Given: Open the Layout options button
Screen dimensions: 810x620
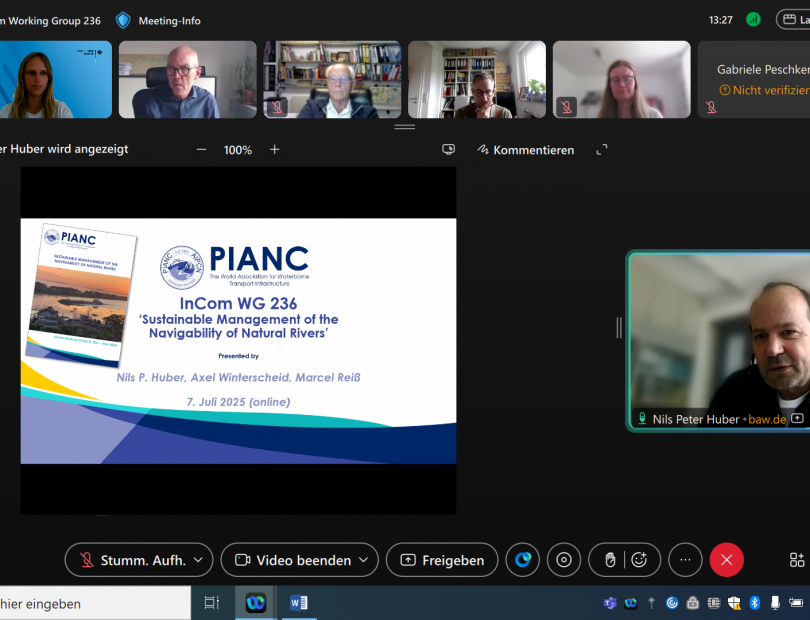Looking at the screenshot, I should pyautogui.click(x=793, y=20).
